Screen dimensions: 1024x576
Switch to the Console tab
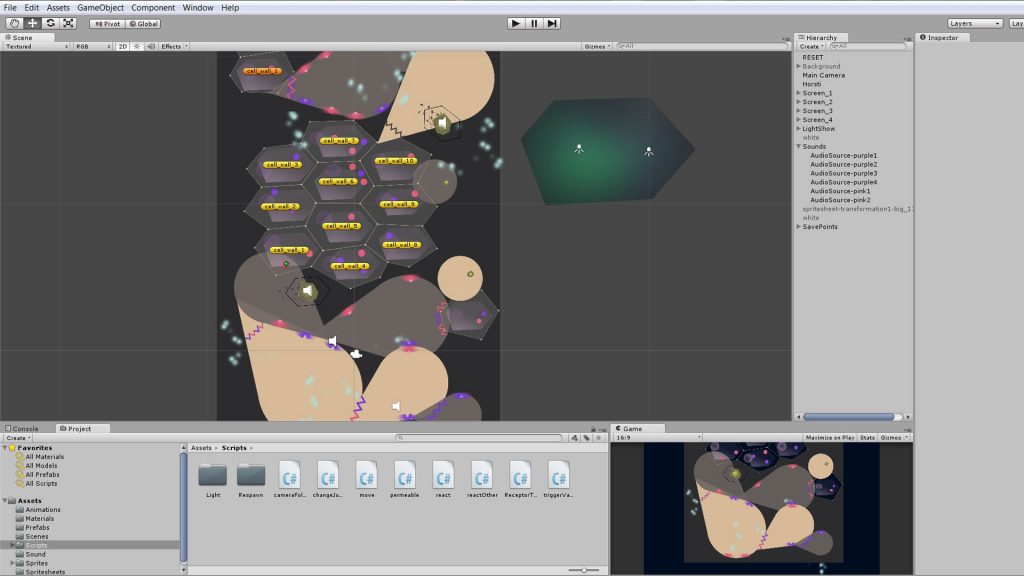point(22,428)
